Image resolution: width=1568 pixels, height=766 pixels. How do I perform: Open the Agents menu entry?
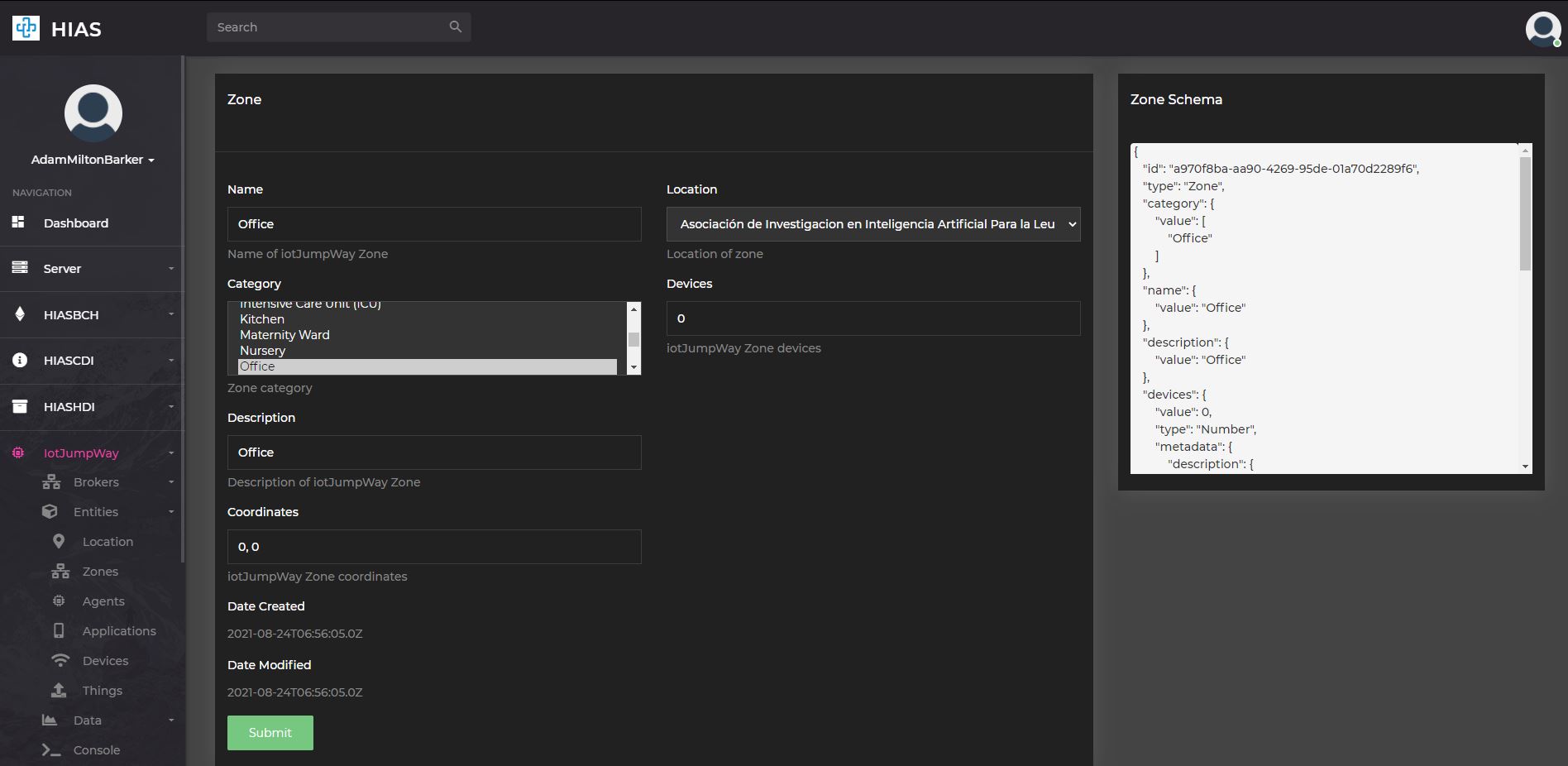point(103,601)
